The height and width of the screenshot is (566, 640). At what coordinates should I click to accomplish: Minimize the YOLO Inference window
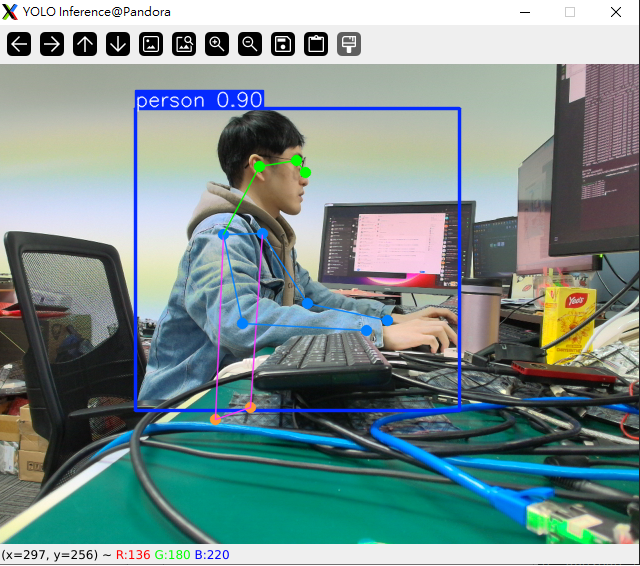(x=524, y=12)
